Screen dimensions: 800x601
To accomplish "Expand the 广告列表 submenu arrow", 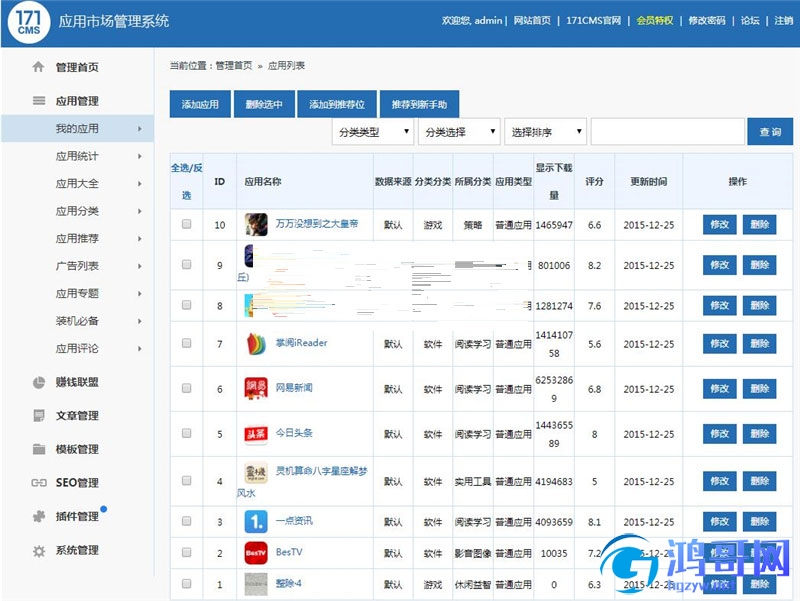I will pyautogui.click(x=139, y=266).
